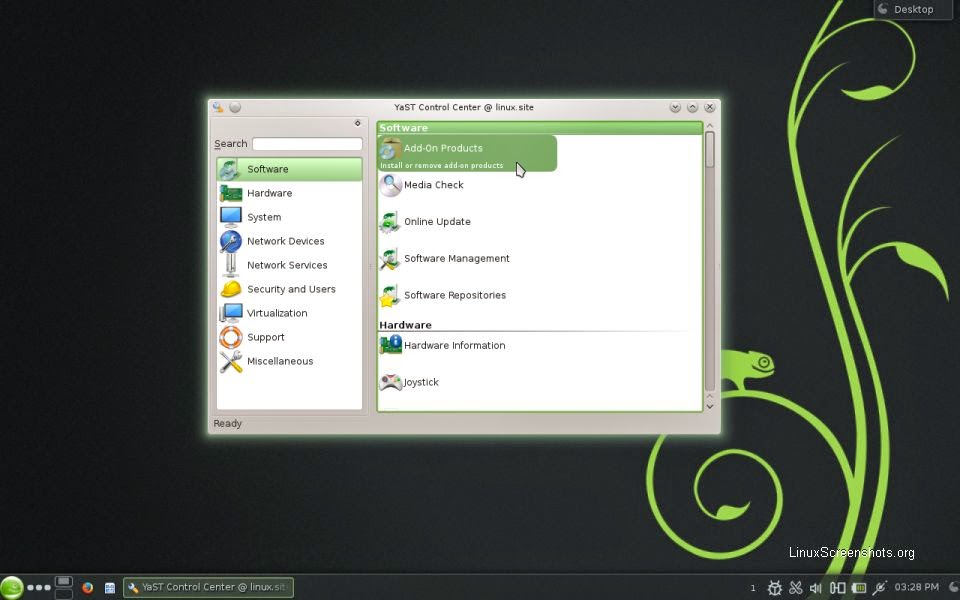960x600 pixels.
Task: Open the battery status tray icon
Action: tap(859, 588)
